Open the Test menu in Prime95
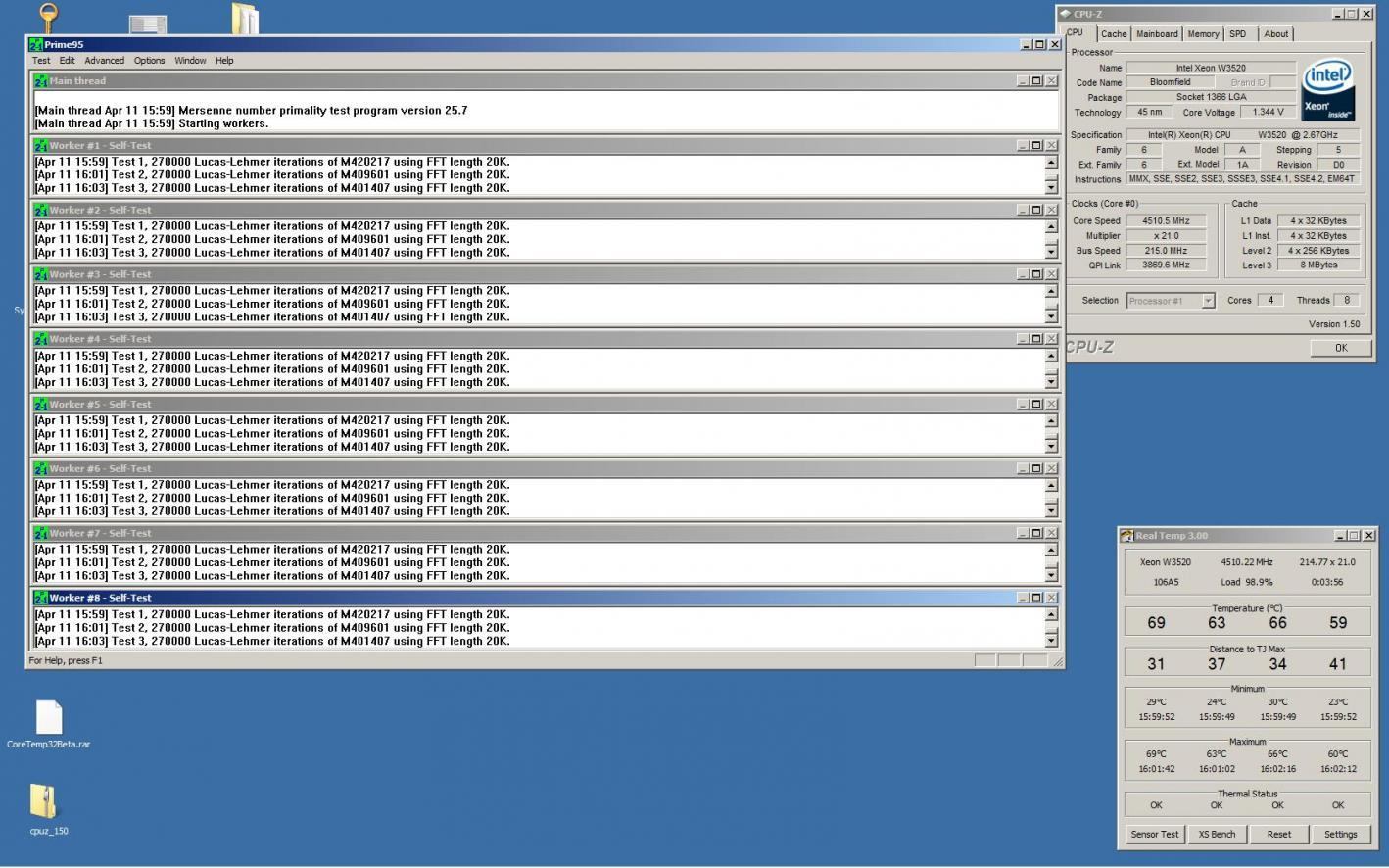 point(41,61)
